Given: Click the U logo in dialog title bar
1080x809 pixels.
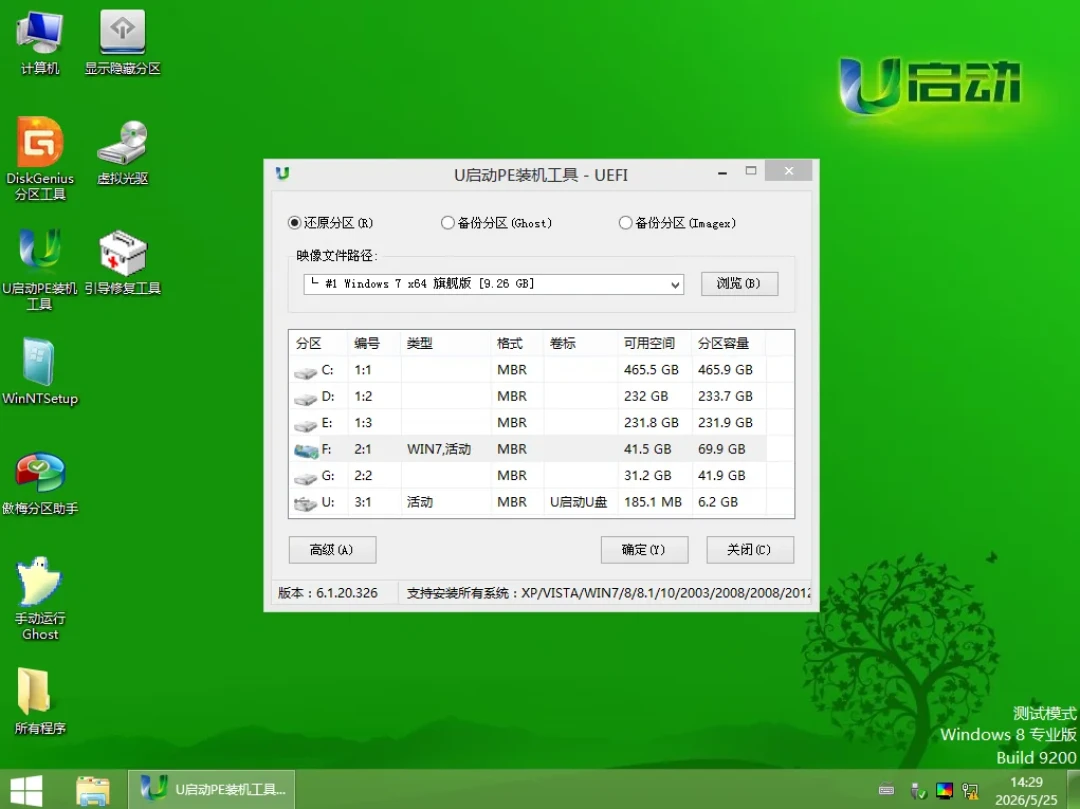Looking at the screenshot, I should pos(282,174).
